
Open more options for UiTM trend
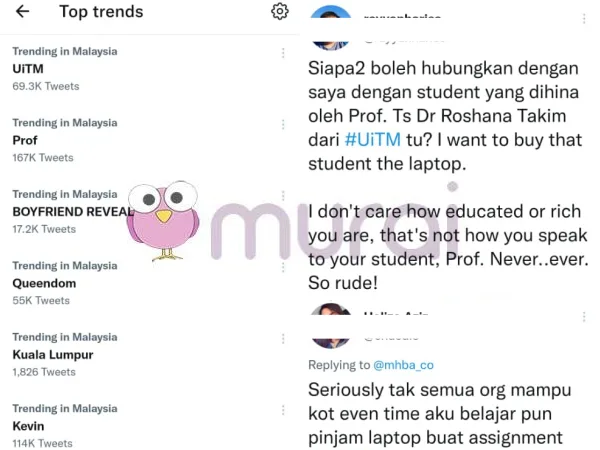pos(283,53)
